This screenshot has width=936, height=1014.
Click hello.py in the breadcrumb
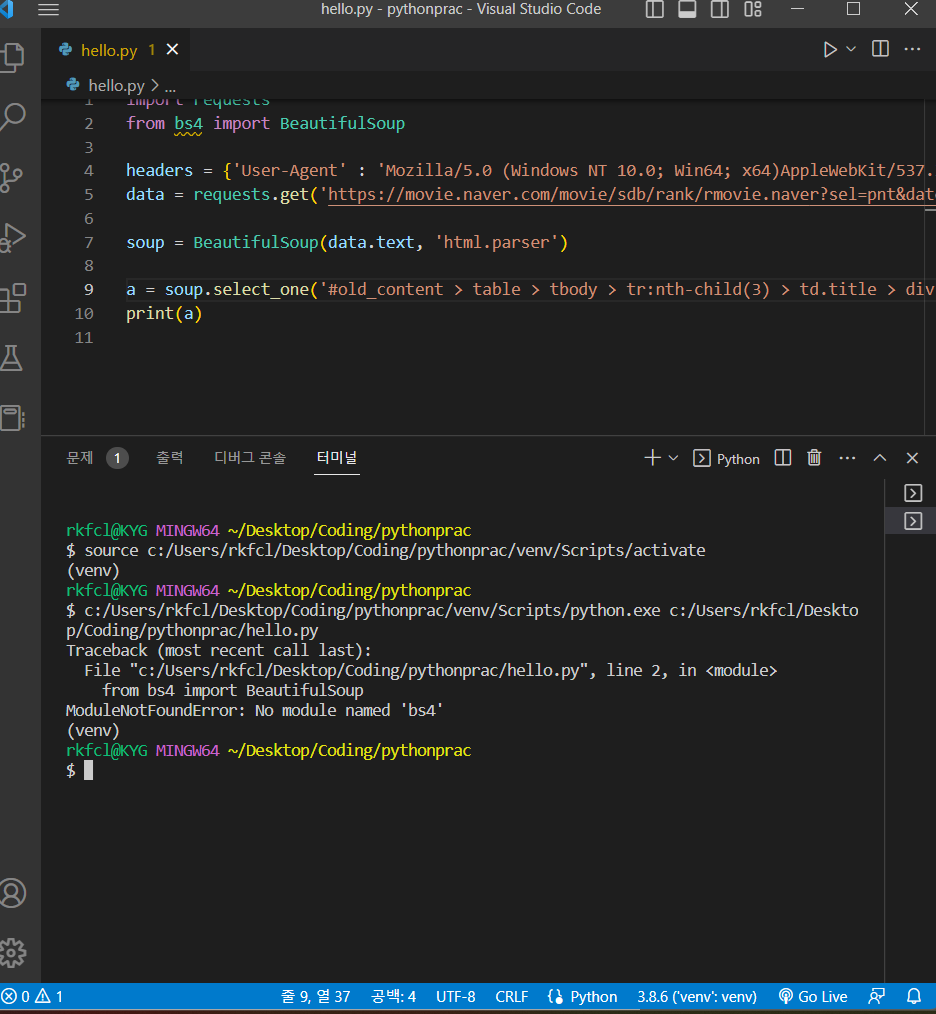[x=116, y=85]
